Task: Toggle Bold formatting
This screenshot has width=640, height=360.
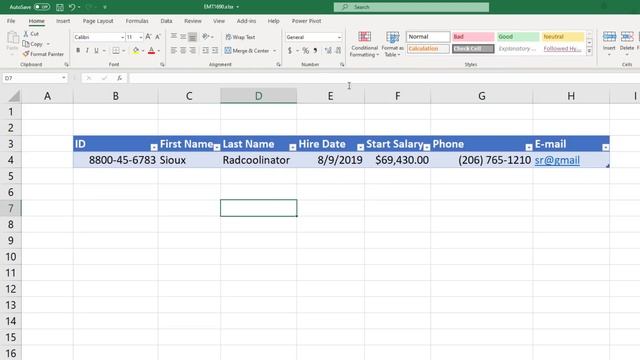Action: (x=78, y=51)
